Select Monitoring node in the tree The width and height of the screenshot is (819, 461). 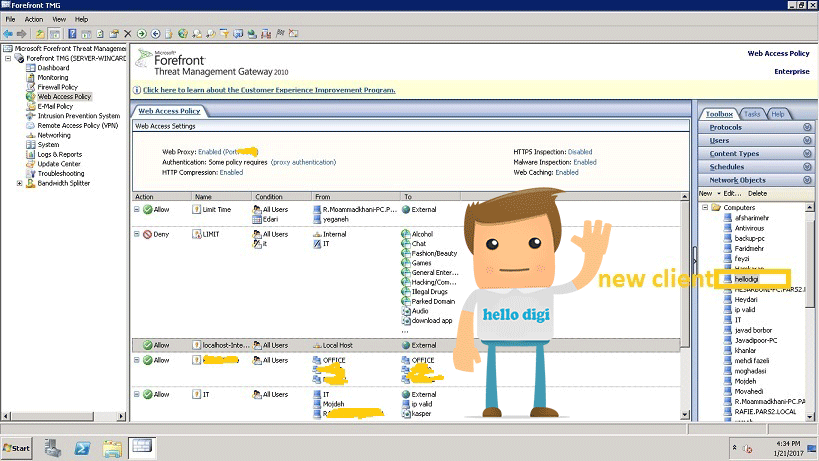coord(53,77)
